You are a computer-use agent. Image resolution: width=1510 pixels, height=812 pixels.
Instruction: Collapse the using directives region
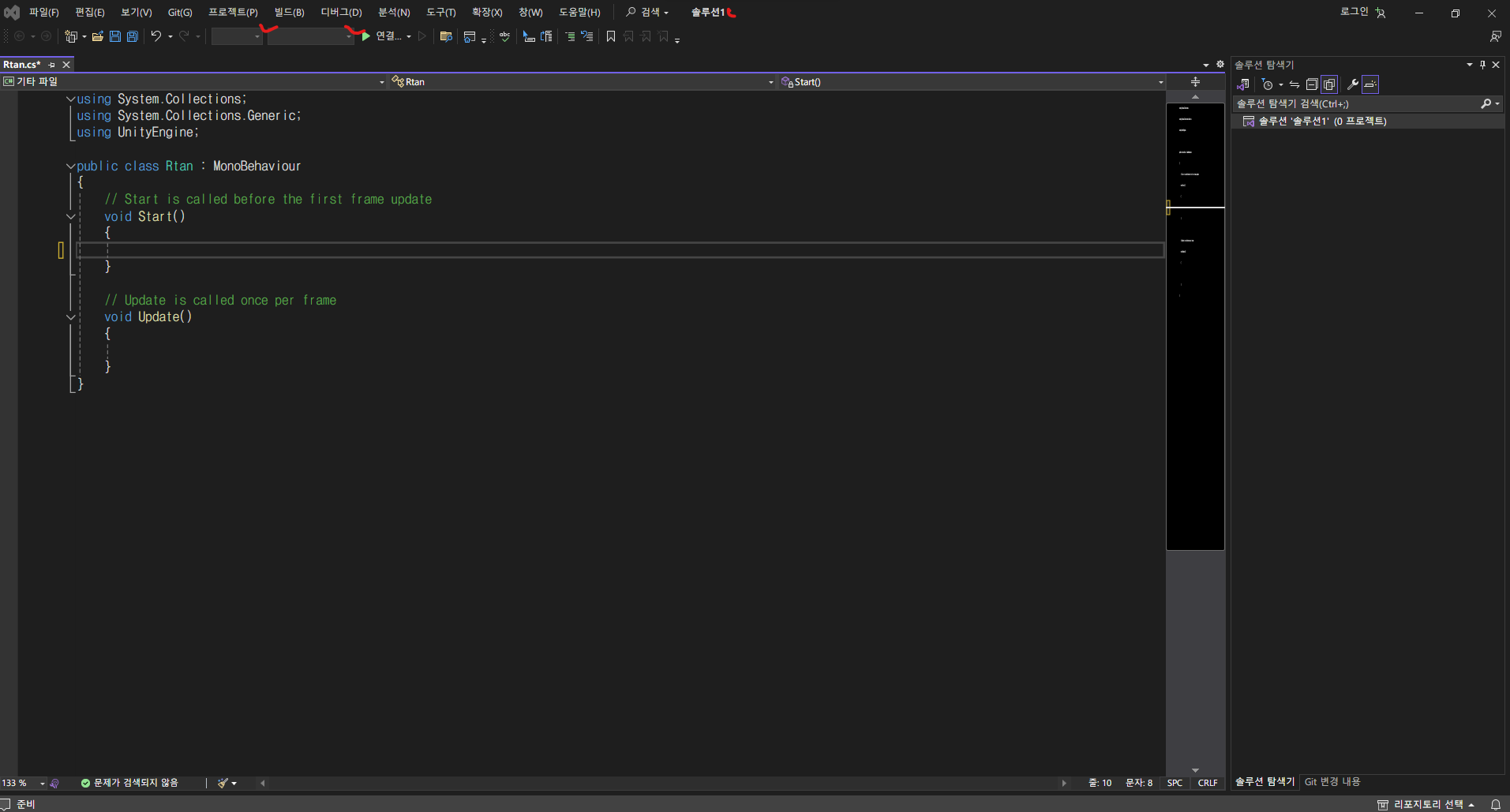pyautogui.click(x=70, y=99)
